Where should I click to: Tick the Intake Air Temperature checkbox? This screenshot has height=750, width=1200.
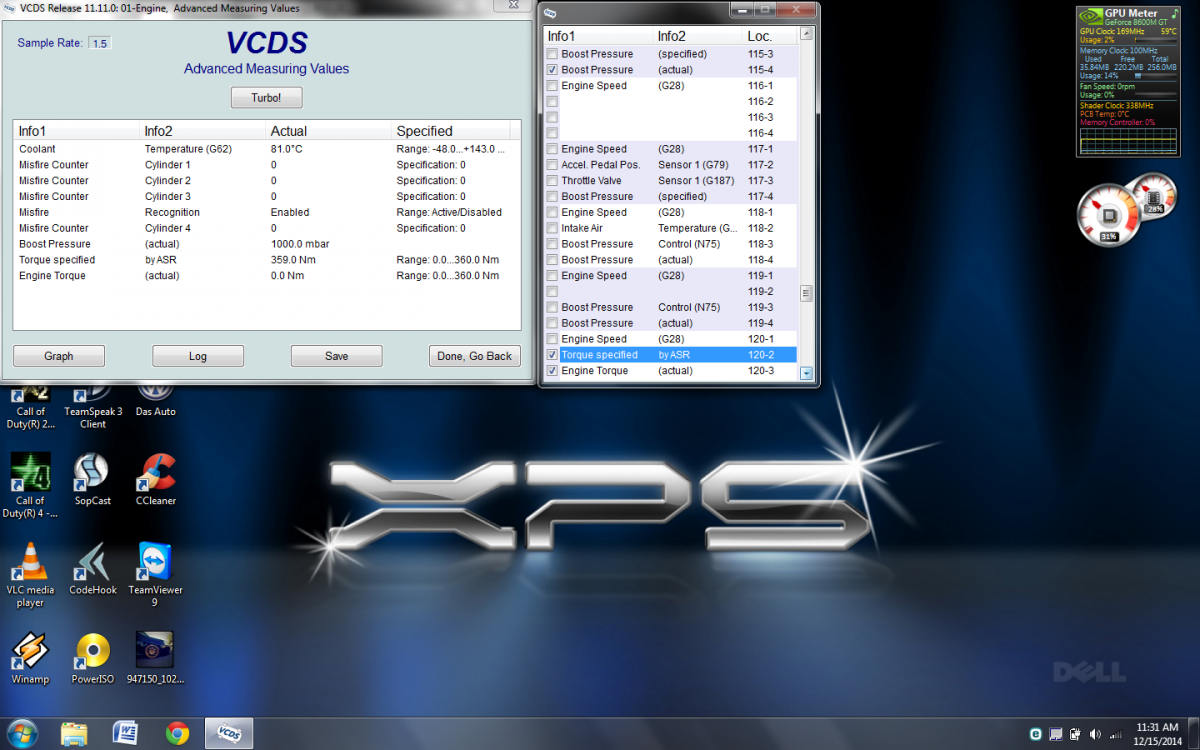click(552, 228)
